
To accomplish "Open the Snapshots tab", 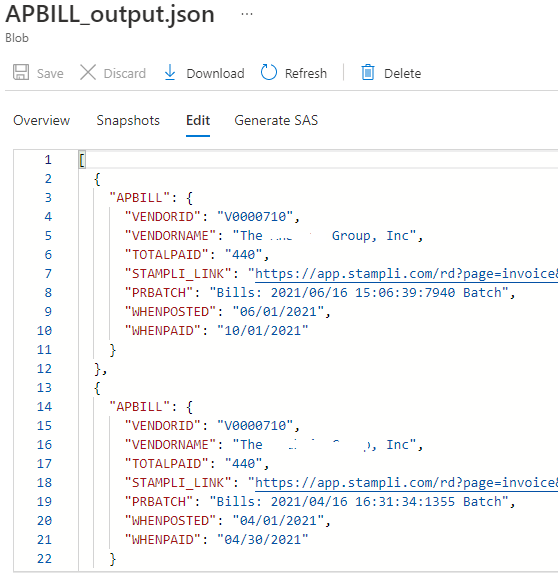I will [128, 121].
